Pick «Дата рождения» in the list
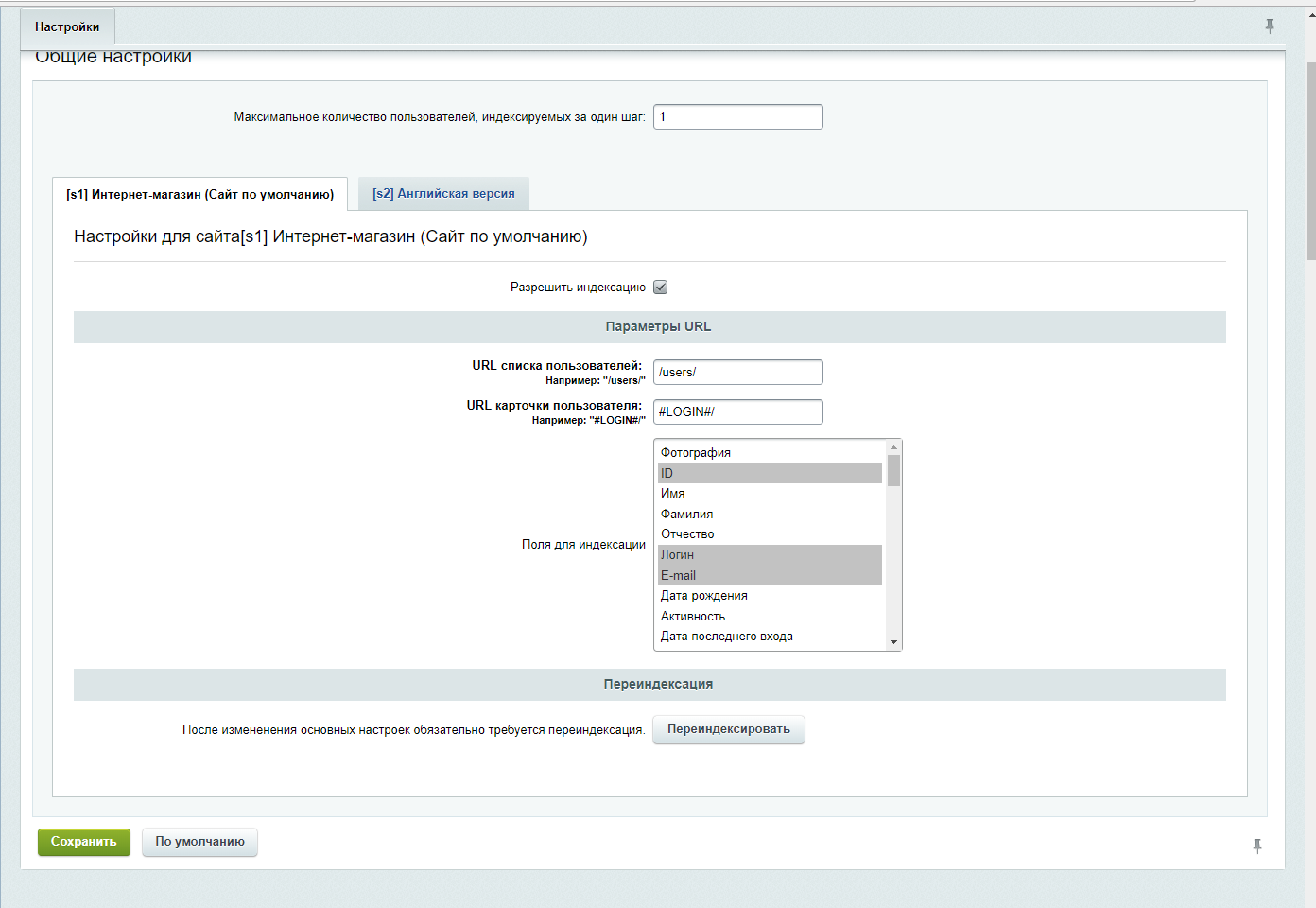This screenshot has width=1316, height=908. pyautogui.click(x=704, y=596)
